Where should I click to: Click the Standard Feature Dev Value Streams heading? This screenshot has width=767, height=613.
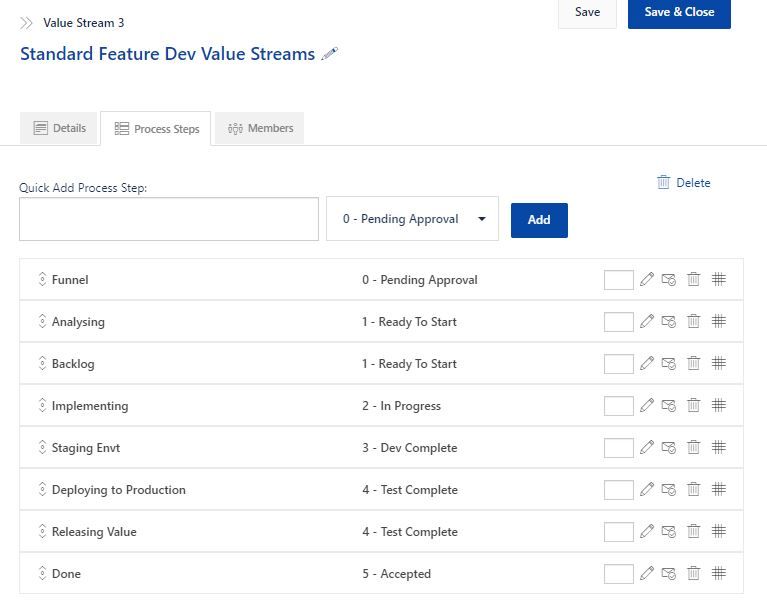tap(167, 54)
